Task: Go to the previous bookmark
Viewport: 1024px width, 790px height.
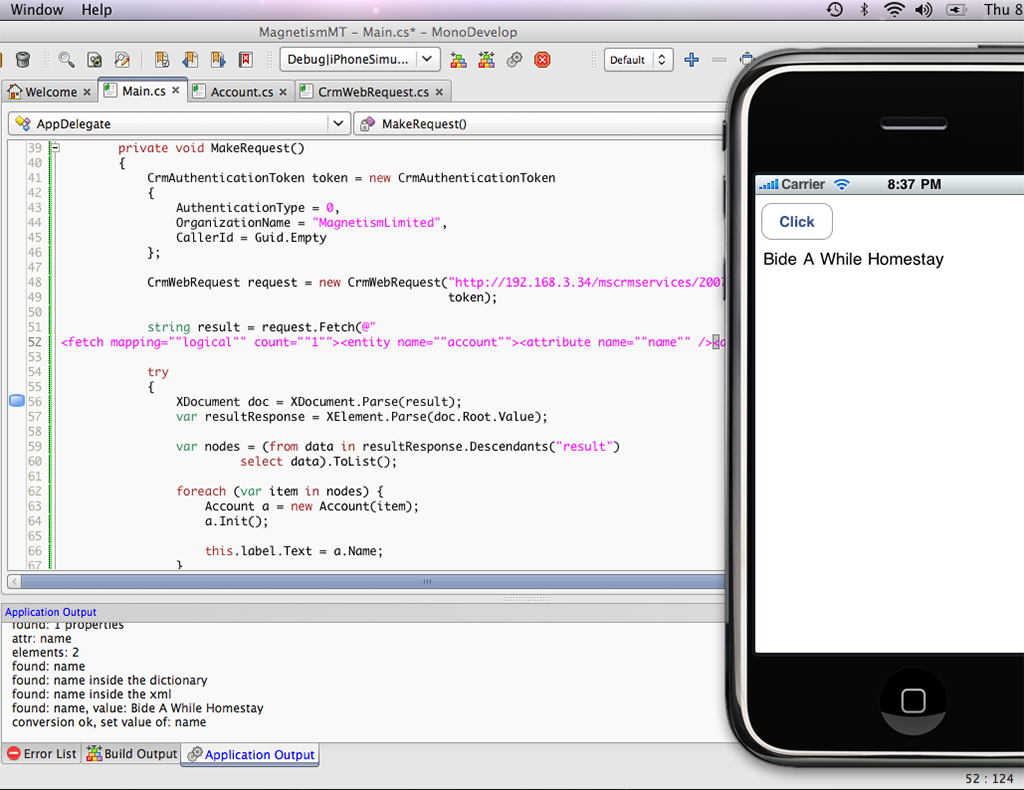Action: coord(189,59)
